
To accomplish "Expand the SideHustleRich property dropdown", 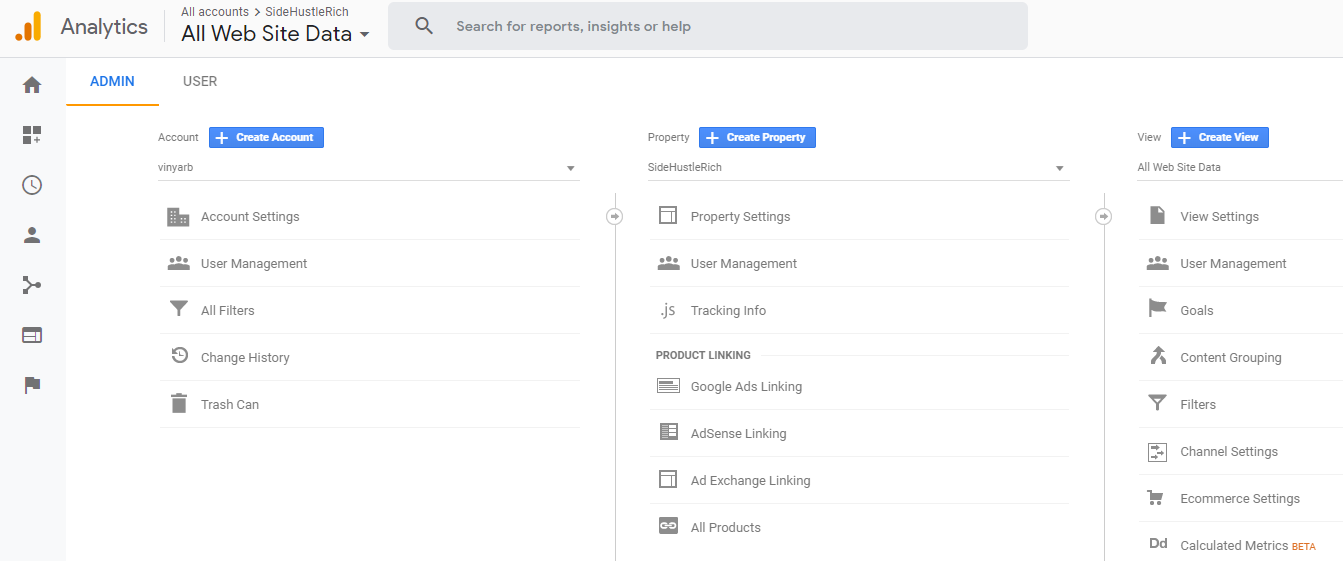I will (858, 168).
